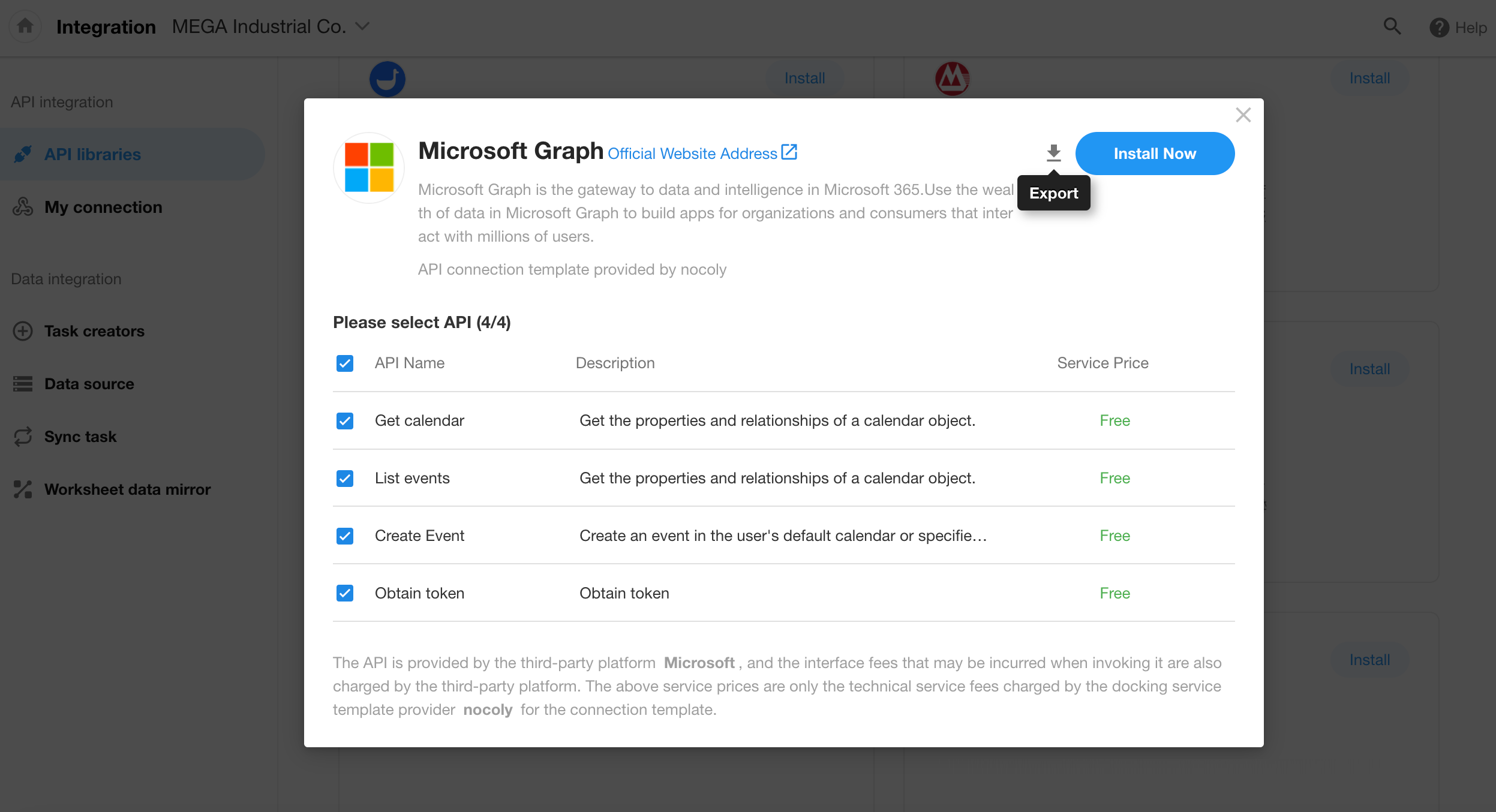Click the List events API name

coord(412,478)
